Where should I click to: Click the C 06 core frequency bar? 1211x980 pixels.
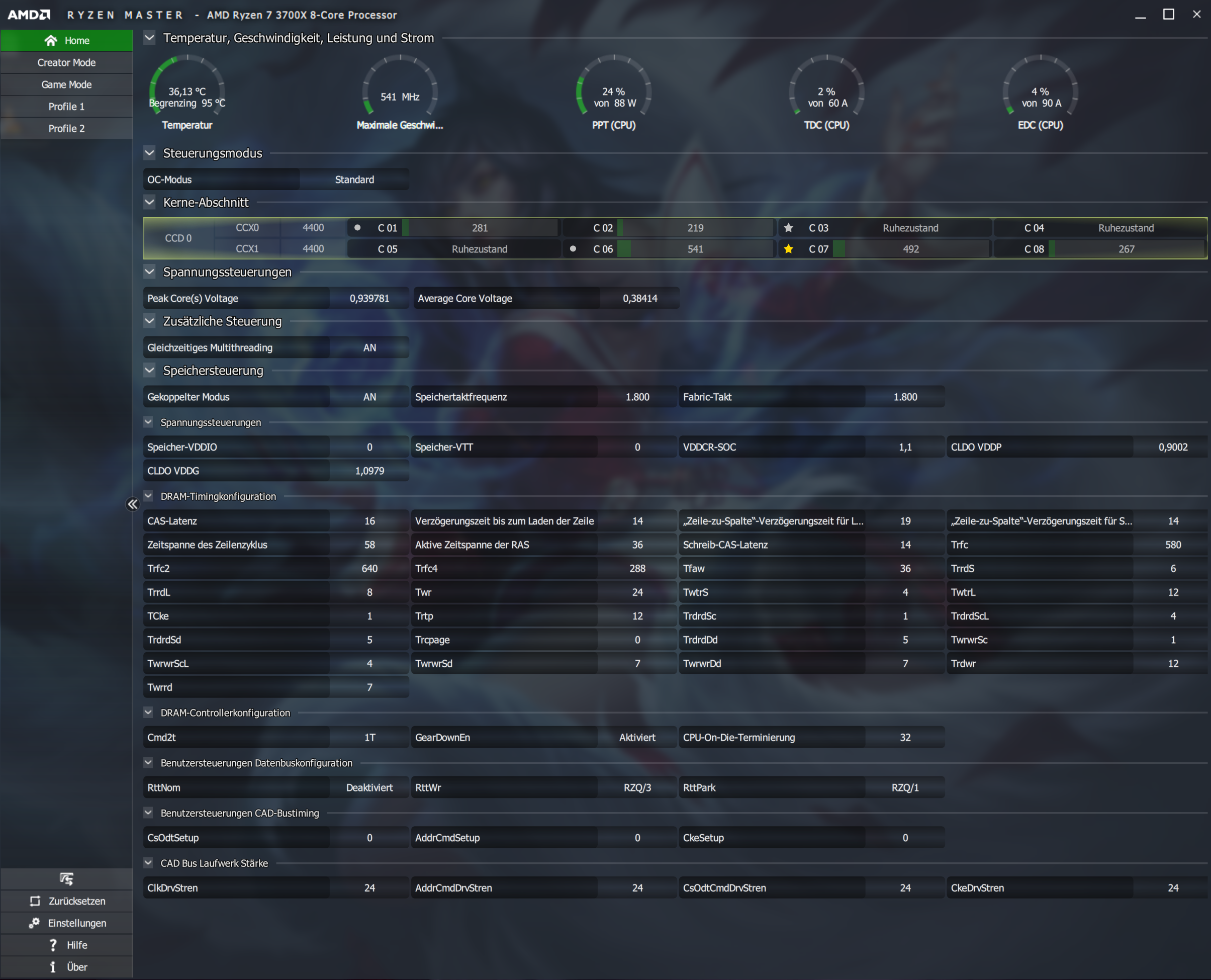(695, 249)
